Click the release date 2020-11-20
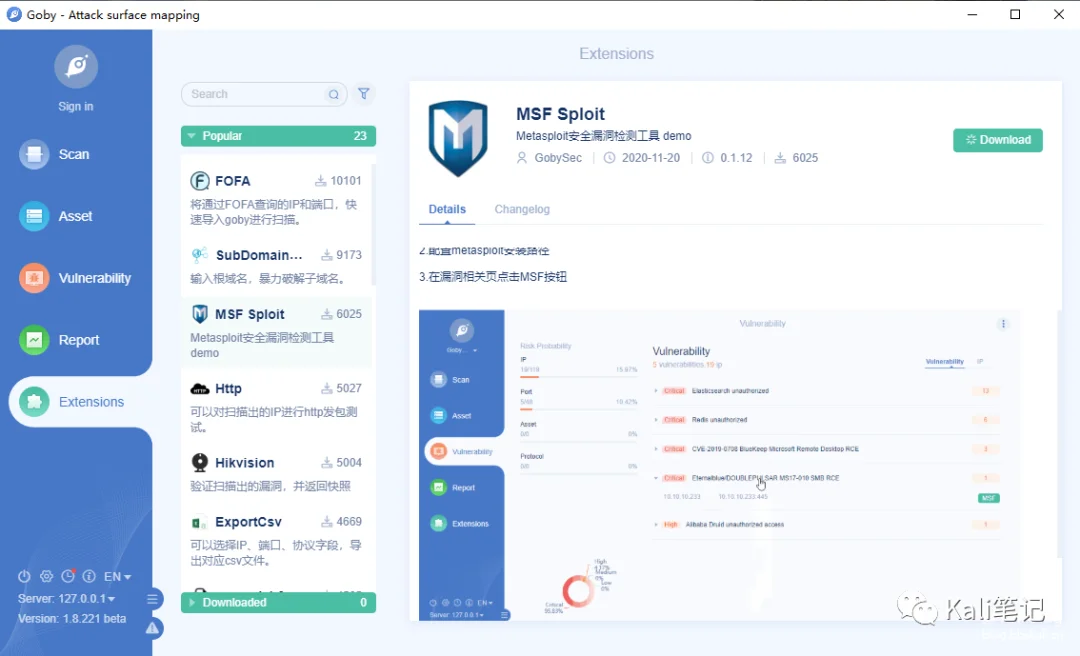 tap(651, 158)
